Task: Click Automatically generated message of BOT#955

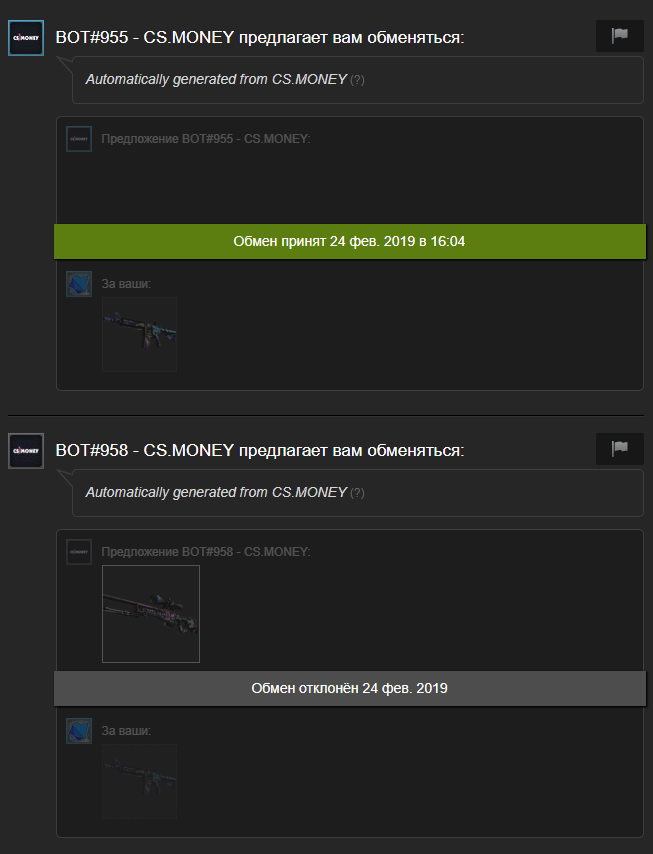Action: pyautogui.click(x=216, y=80)
